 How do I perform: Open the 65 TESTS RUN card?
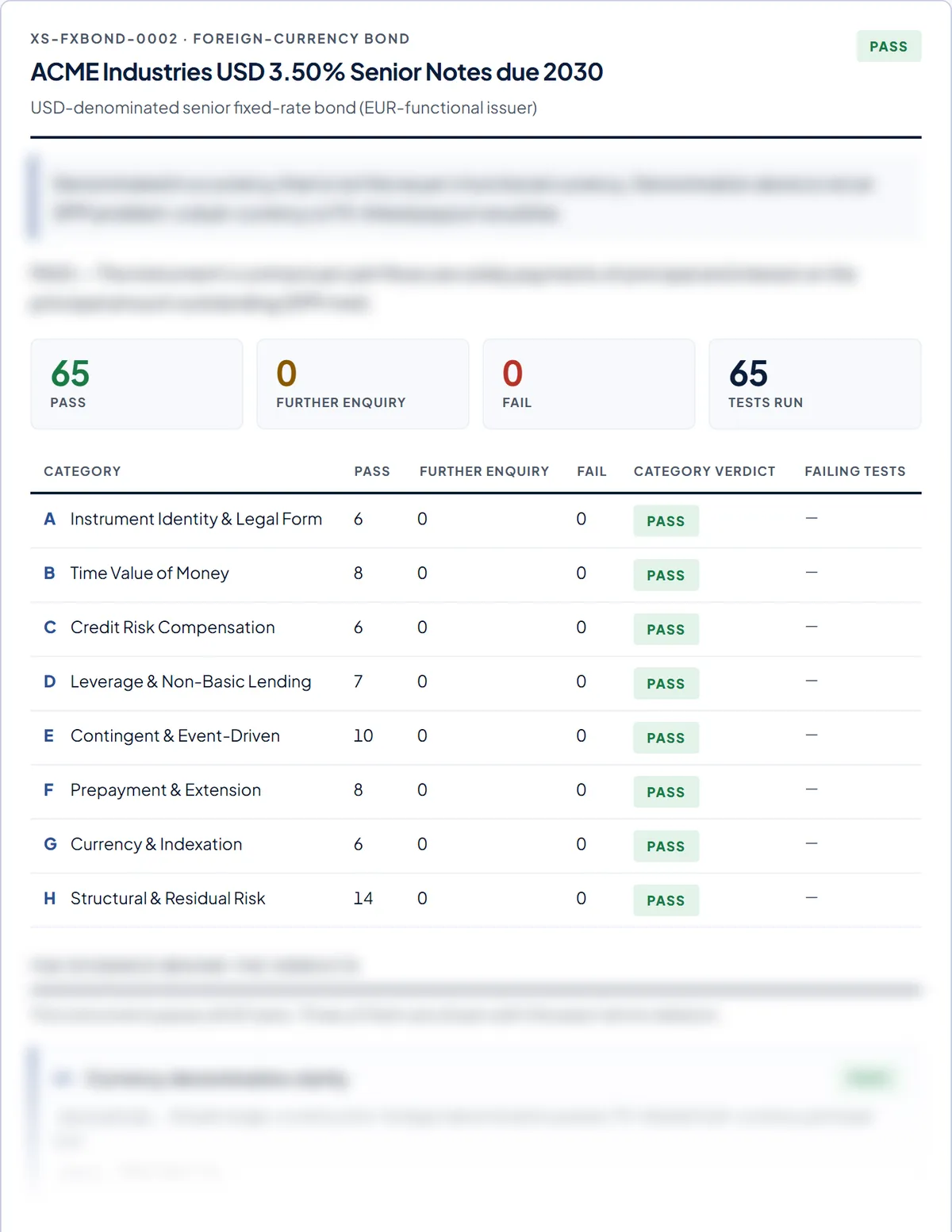point(815,384)
